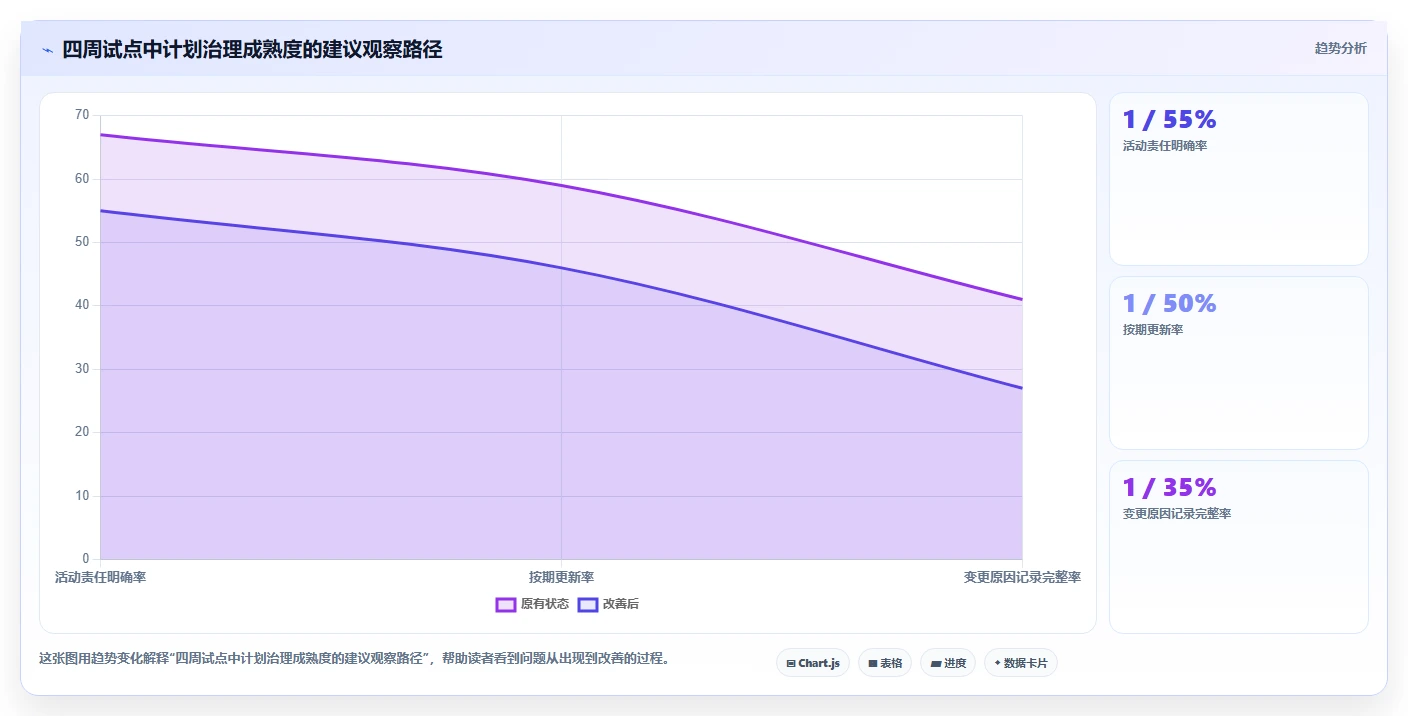Click the 原有状态 legend label
1408x716 pixels.
pyautogui.click(x=545, y=604)
